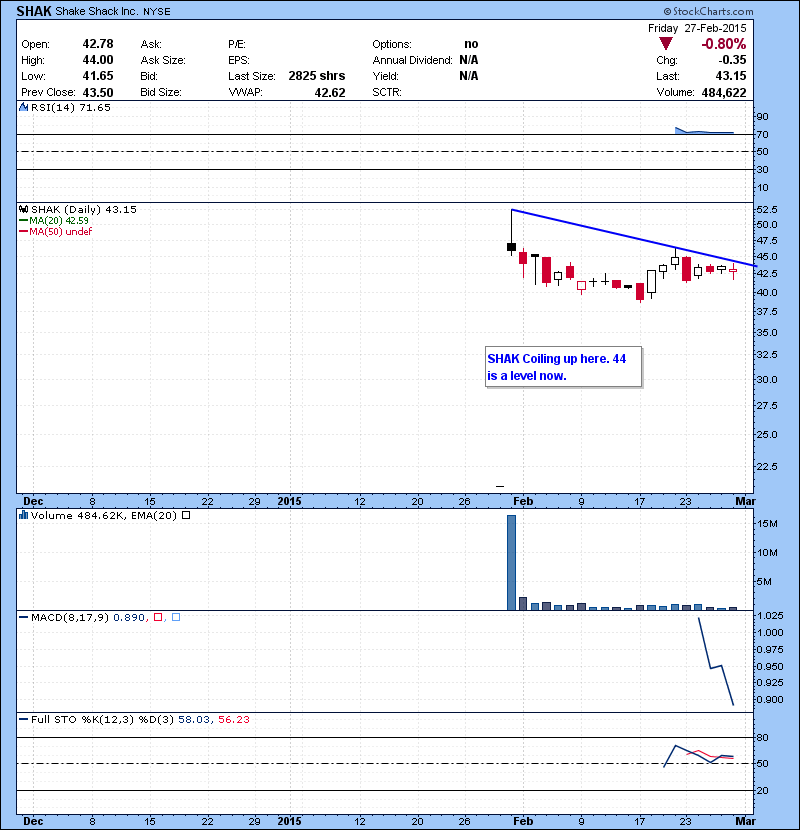Click the blue MACD legend square

[x=176, y=617]
